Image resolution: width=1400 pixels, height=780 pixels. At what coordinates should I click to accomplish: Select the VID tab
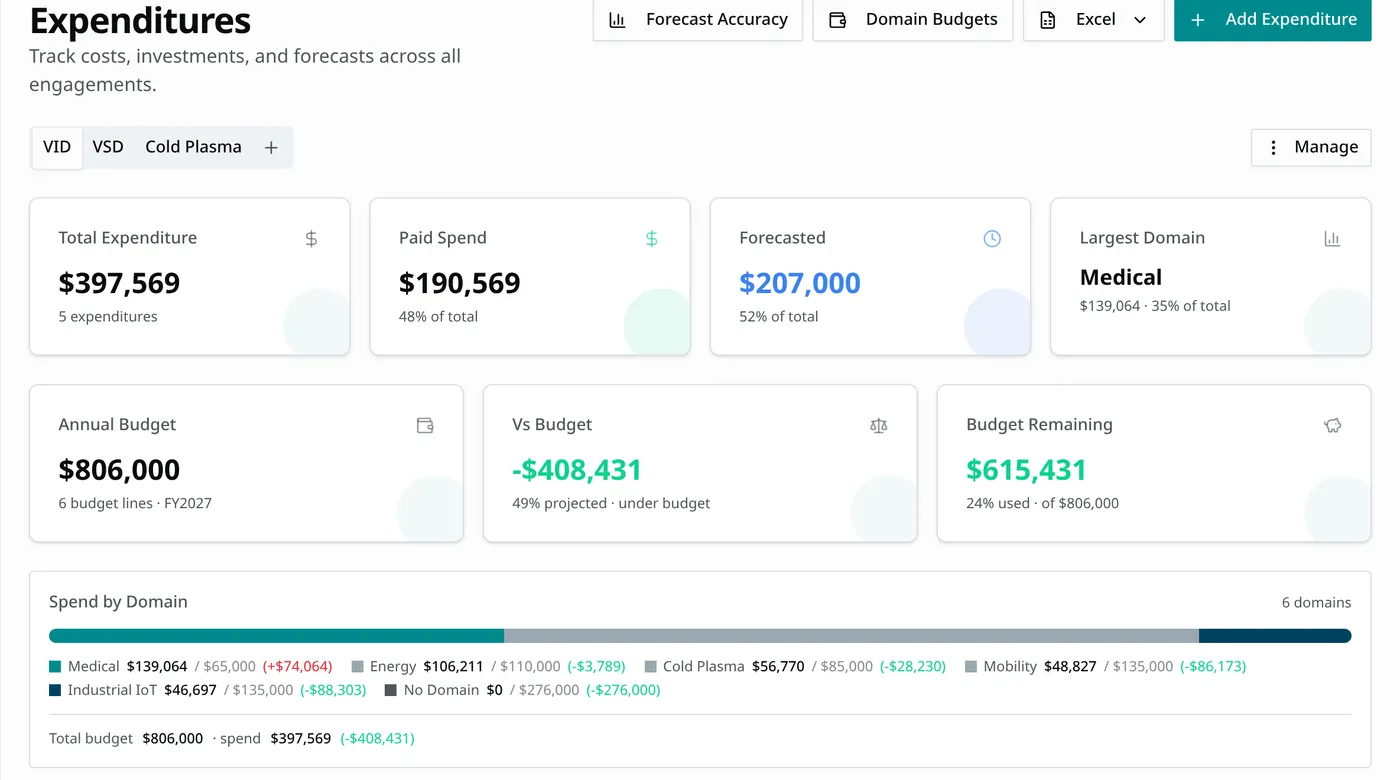57,147
